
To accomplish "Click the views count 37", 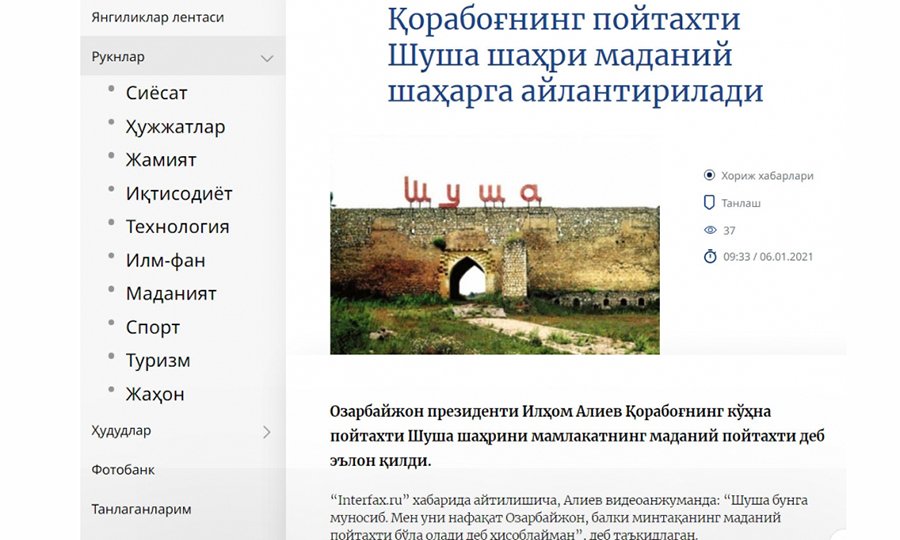I will coord(729,231).
